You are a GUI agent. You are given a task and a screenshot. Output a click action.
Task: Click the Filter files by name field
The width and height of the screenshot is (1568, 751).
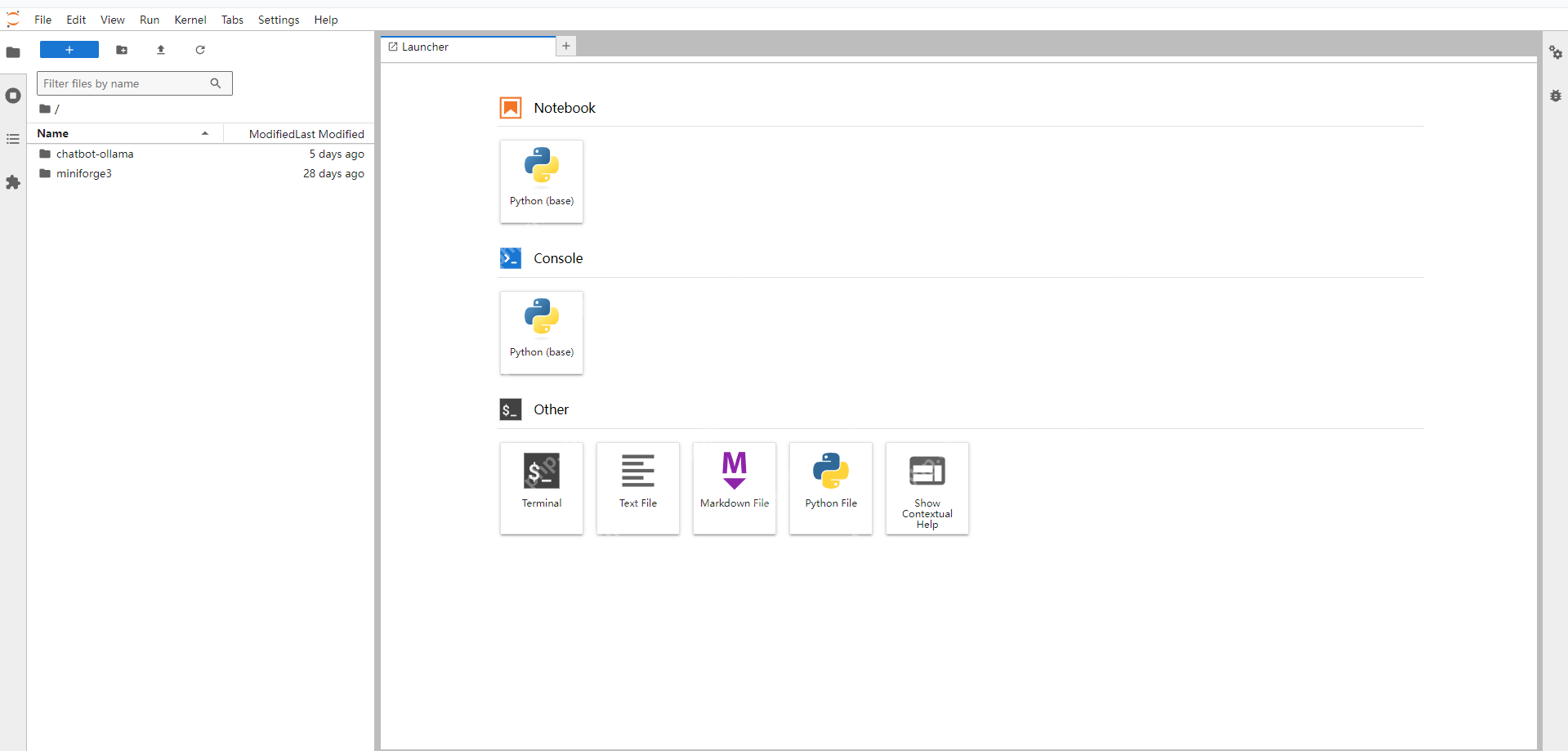(x=135, y=83)
